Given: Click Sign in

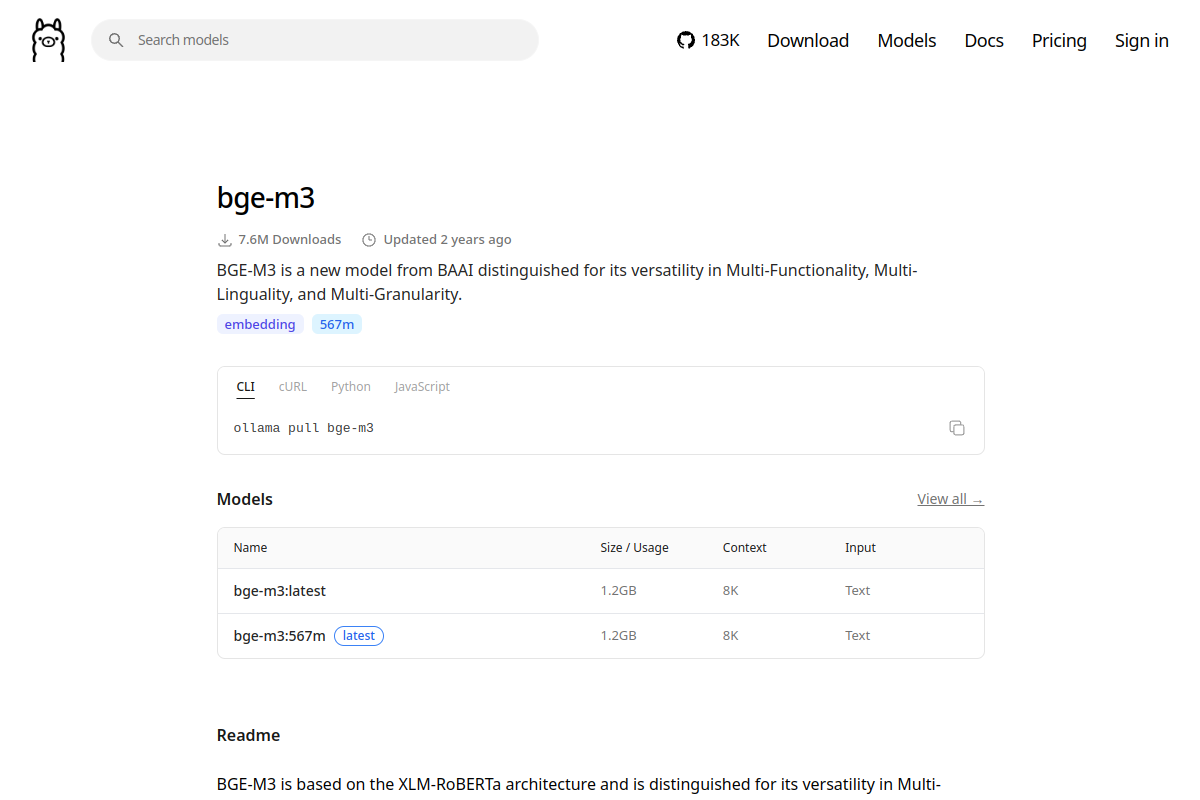Looking at the screenshot, I should click(x=1142, y=40).
